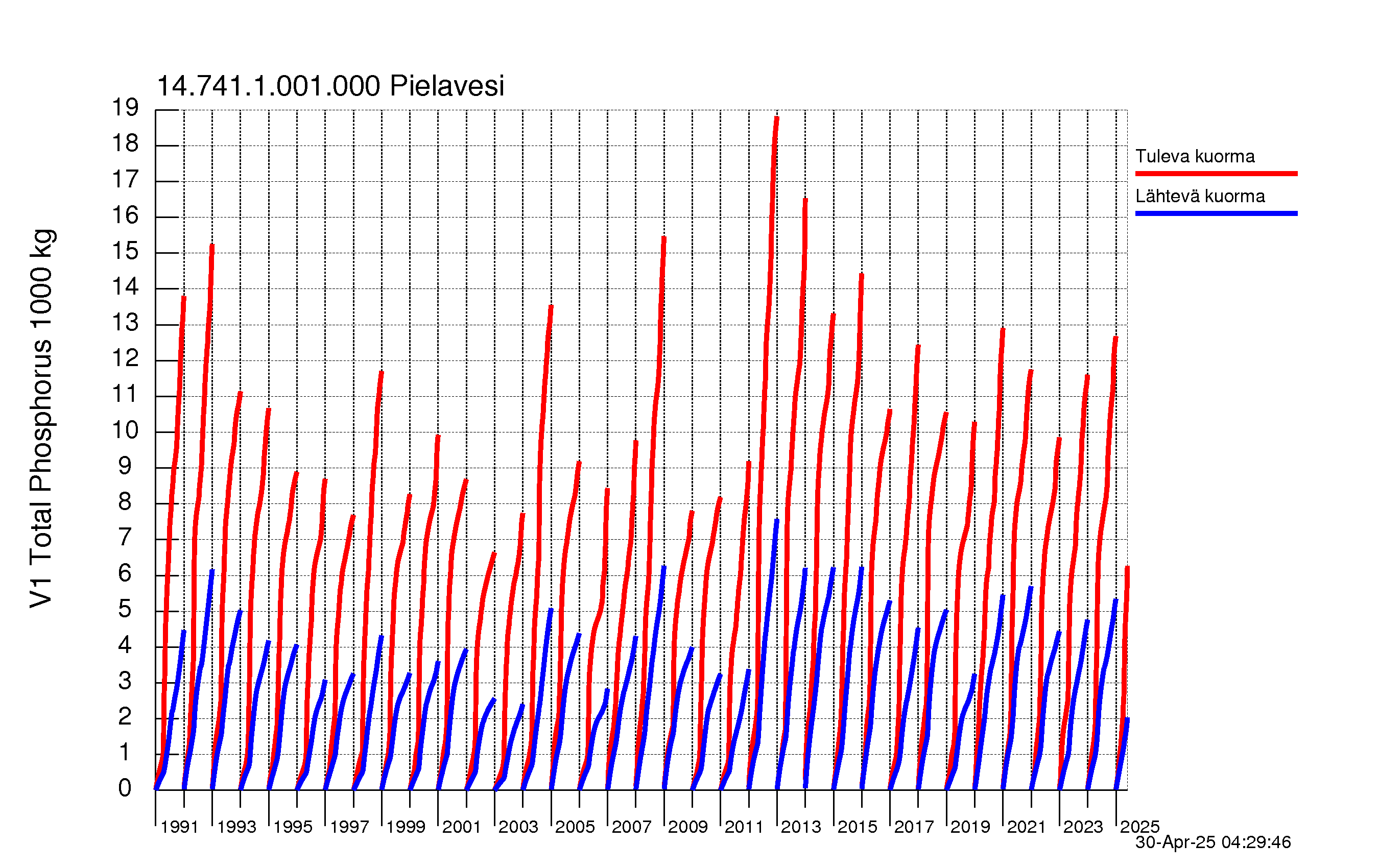Click the y-axis tick value 18
Viewport: 1379px width, 868px height.
[126, 143]
